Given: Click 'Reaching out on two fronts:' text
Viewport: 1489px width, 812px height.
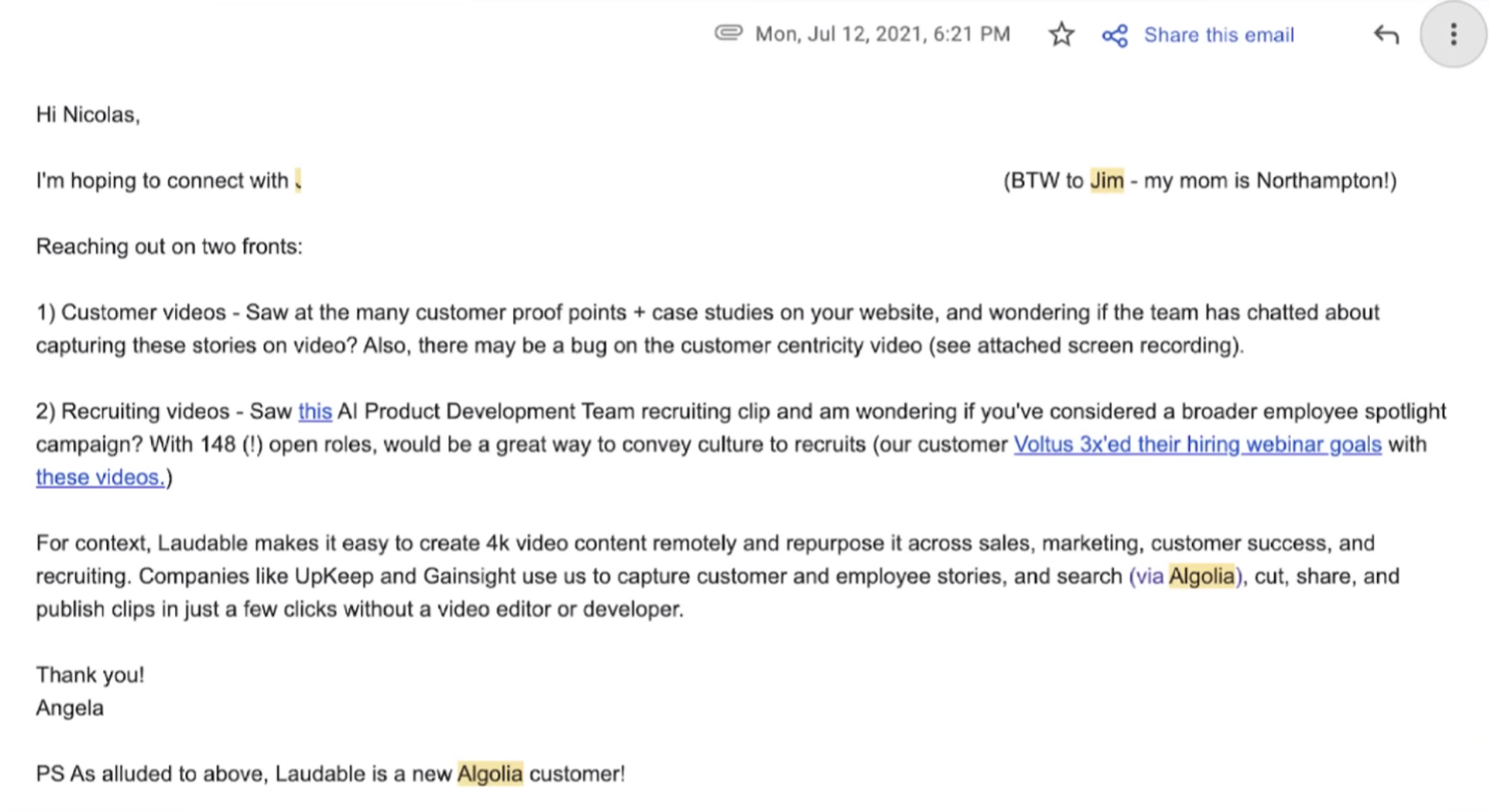Looking at the screenshot, I should coord(169,246).
